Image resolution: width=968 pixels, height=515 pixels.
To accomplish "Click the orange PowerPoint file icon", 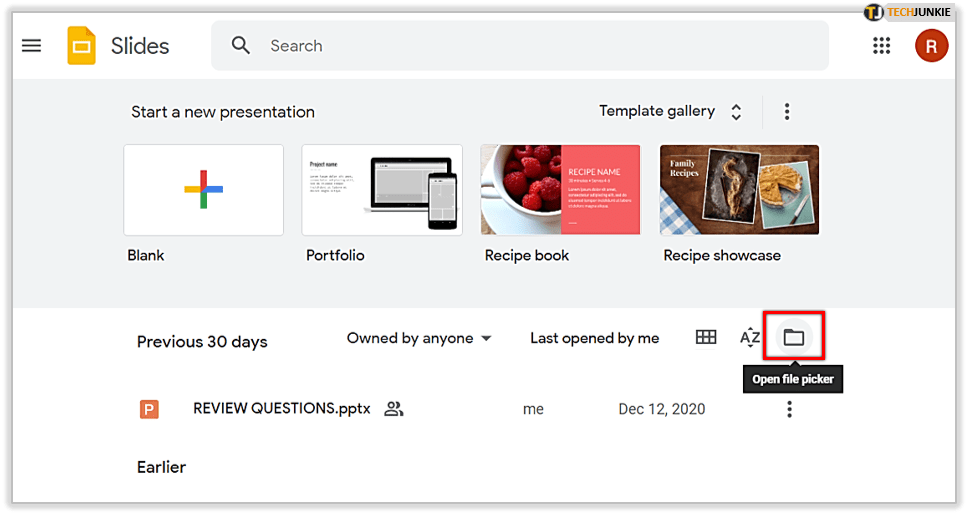I will [150, 409].
